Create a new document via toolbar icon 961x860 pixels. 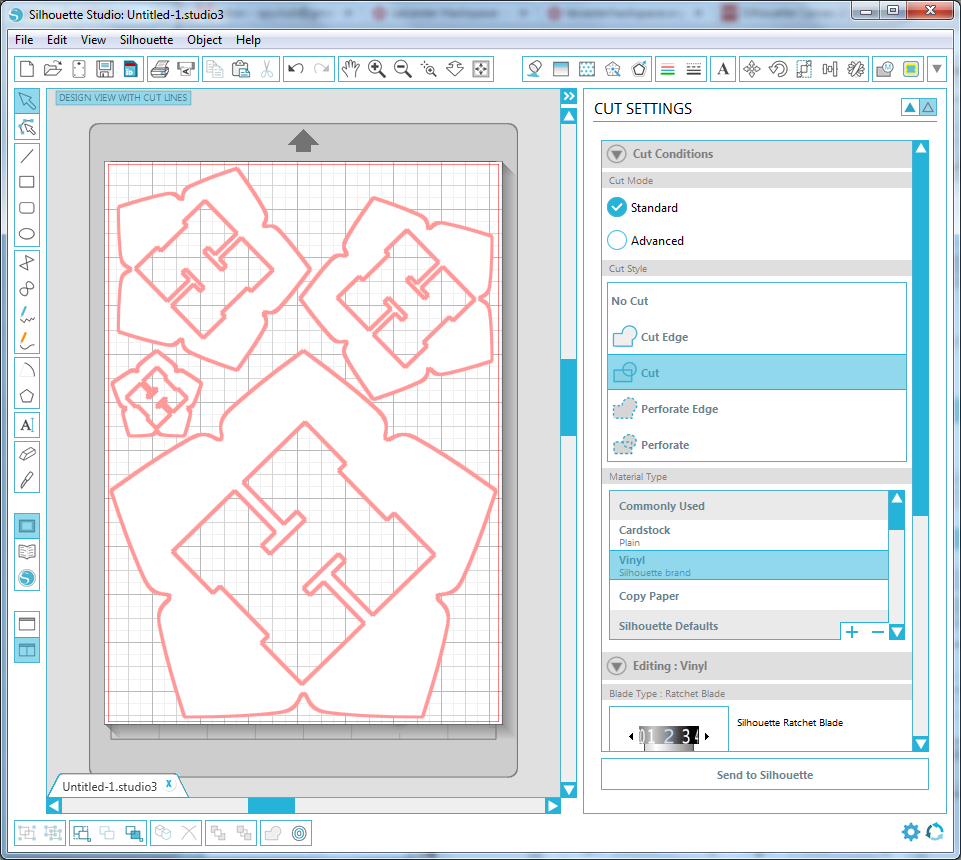click(27, 69)
